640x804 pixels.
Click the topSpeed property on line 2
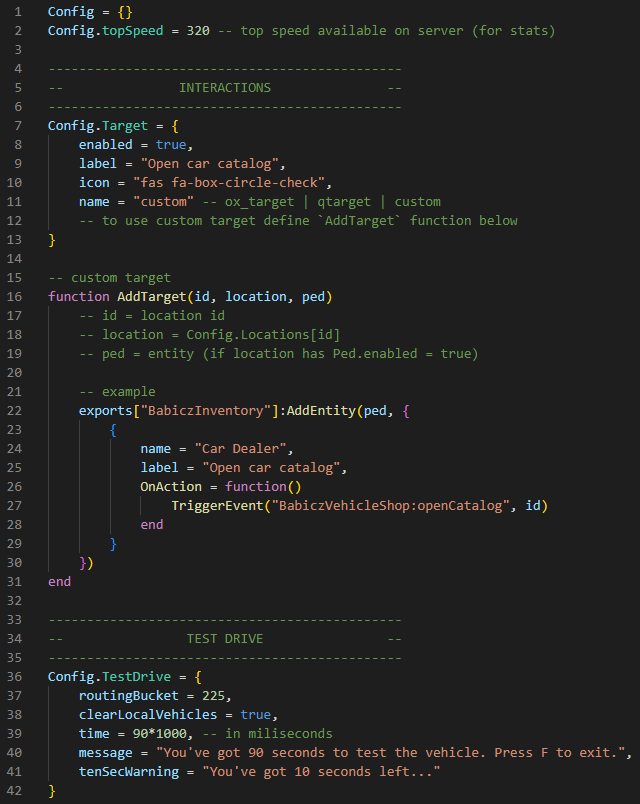coord(132,31)
